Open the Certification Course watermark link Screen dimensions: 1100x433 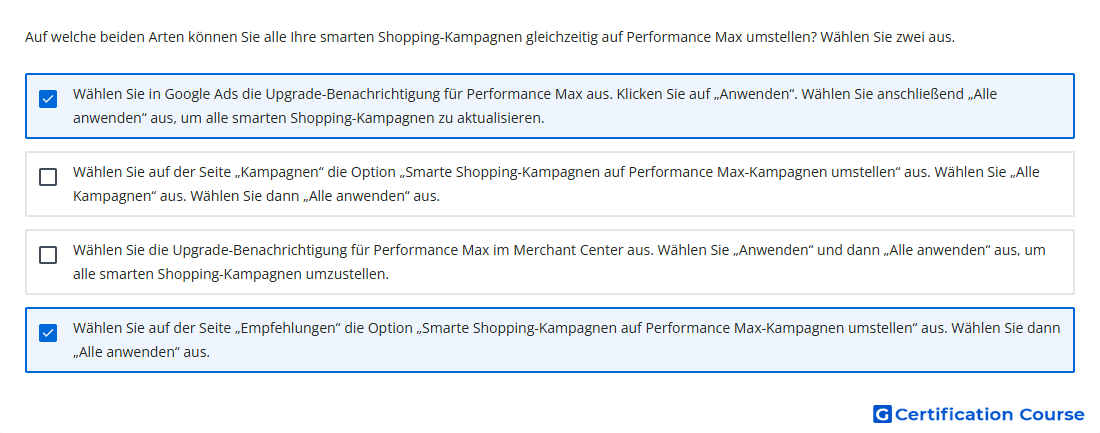click(979, 414)
